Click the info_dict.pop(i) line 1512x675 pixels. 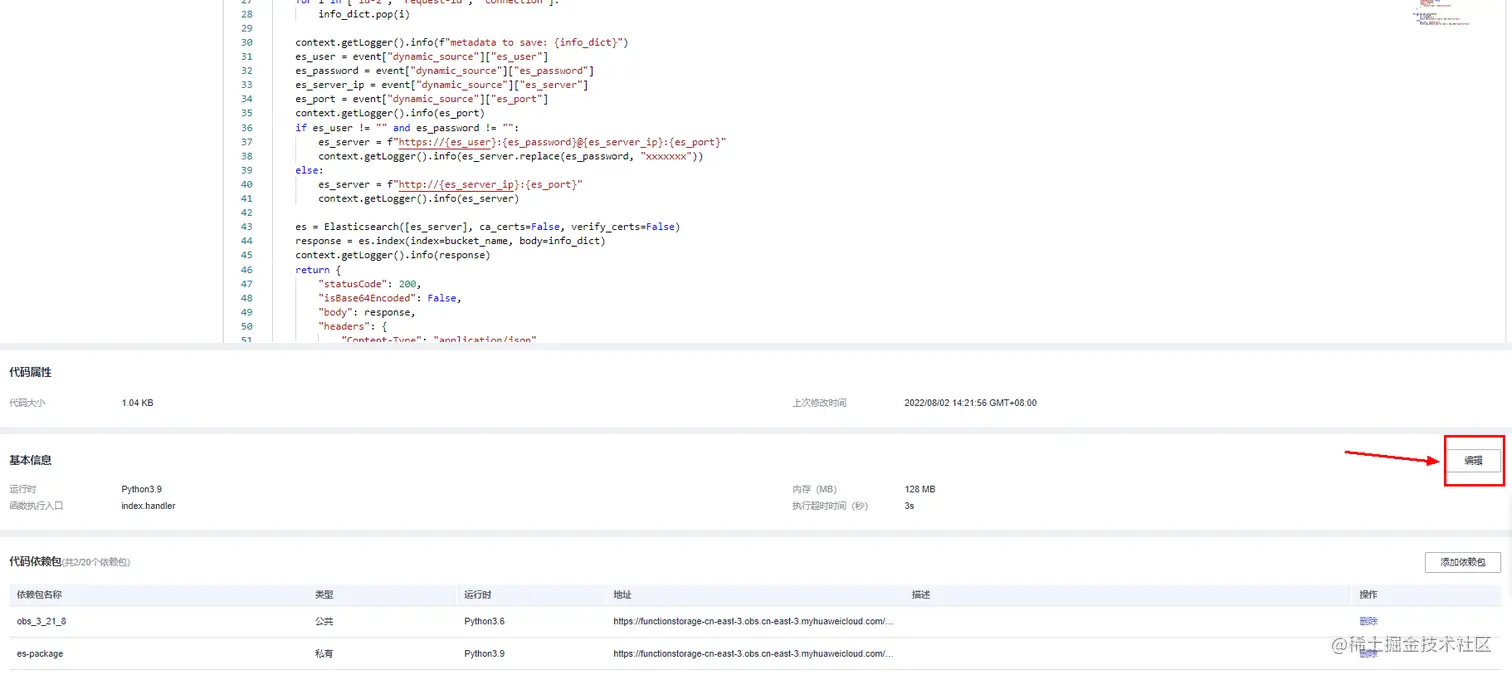(x=364, y=15)
